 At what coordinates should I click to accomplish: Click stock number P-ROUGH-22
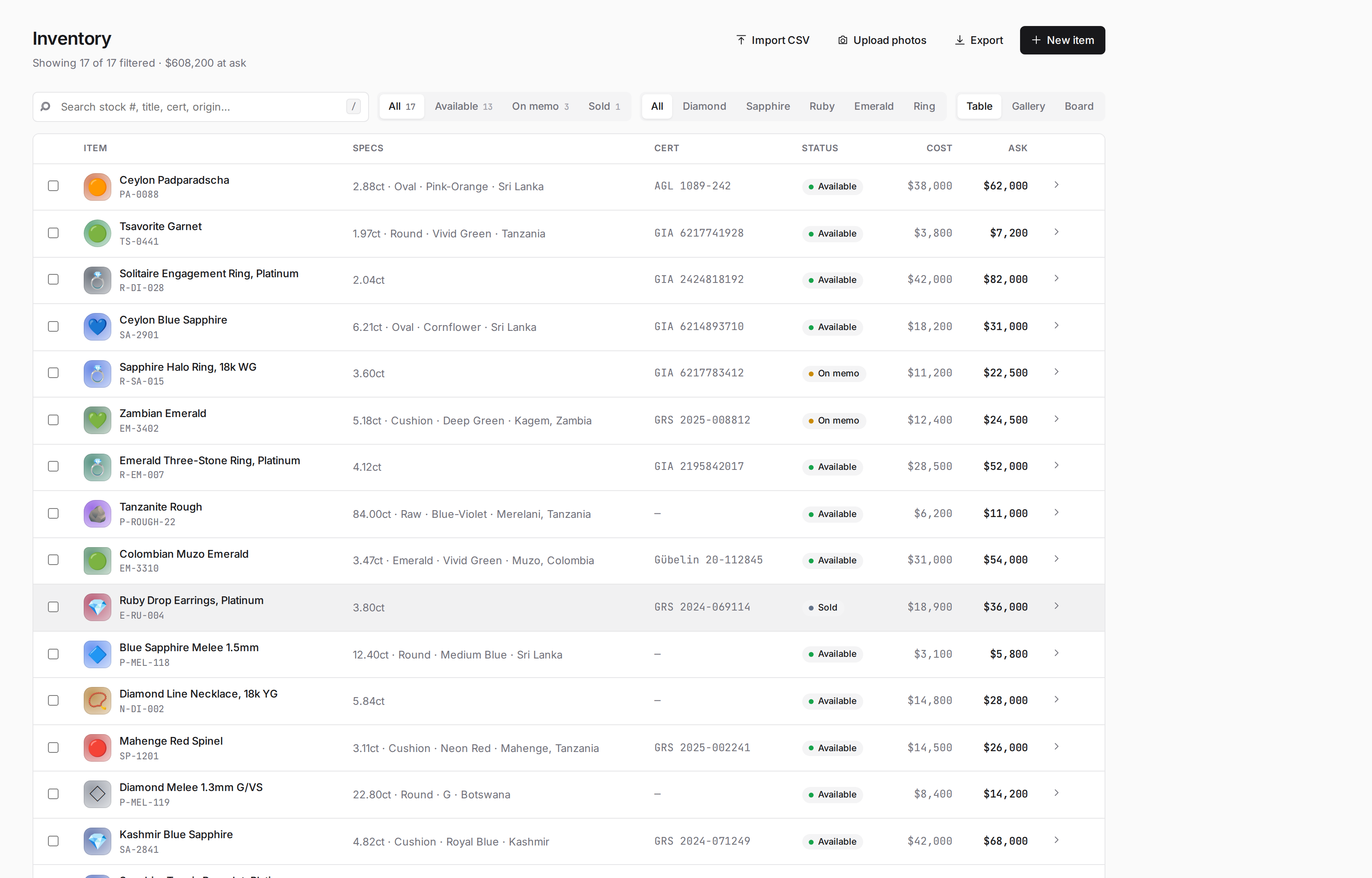tap(147, 522)
